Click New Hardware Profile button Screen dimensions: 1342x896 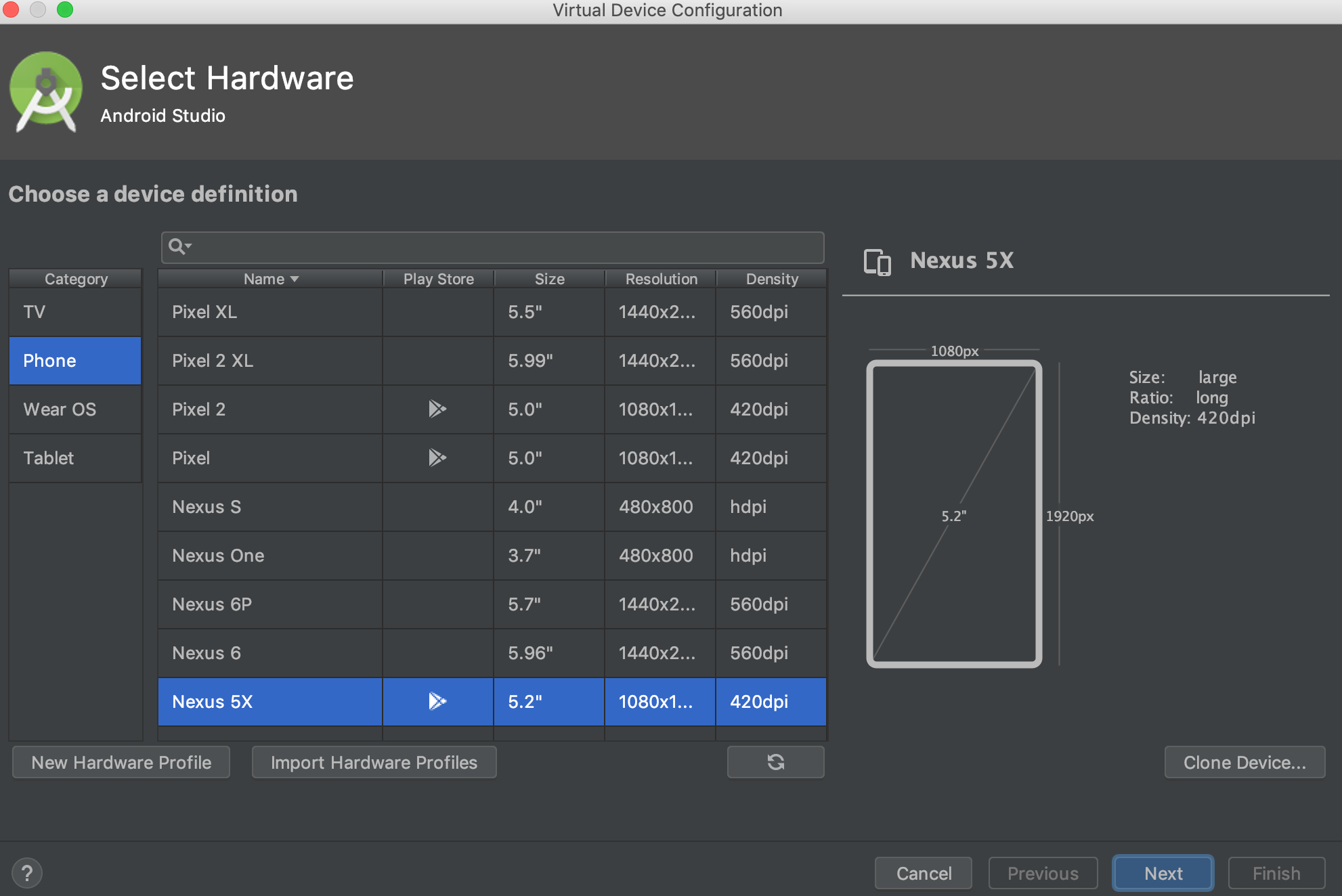(x=121, y=763)
